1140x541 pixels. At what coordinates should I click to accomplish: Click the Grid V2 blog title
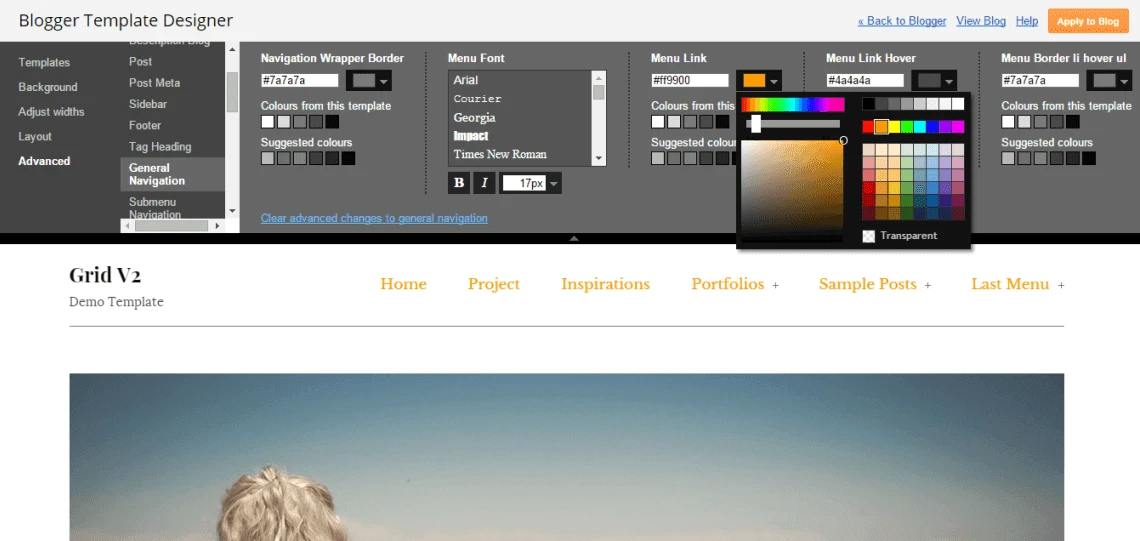pos(105,275)
